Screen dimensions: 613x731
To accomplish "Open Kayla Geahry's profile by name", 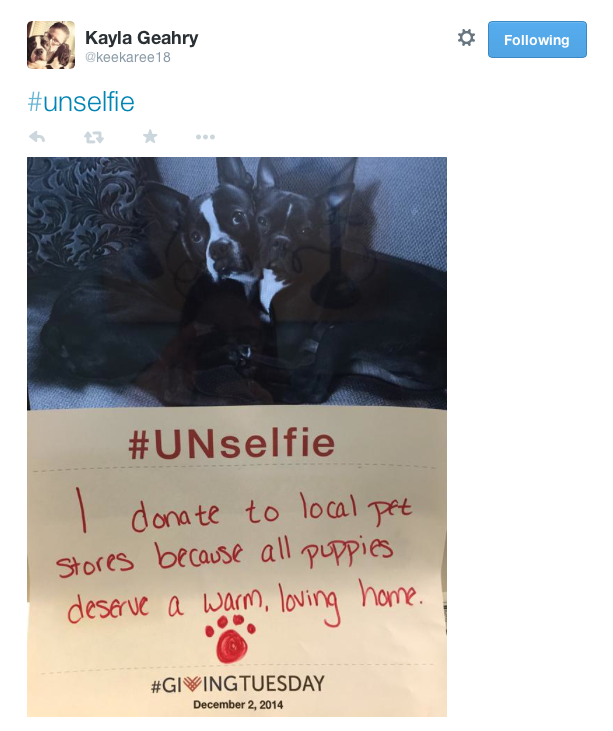I will click(142, 37).
